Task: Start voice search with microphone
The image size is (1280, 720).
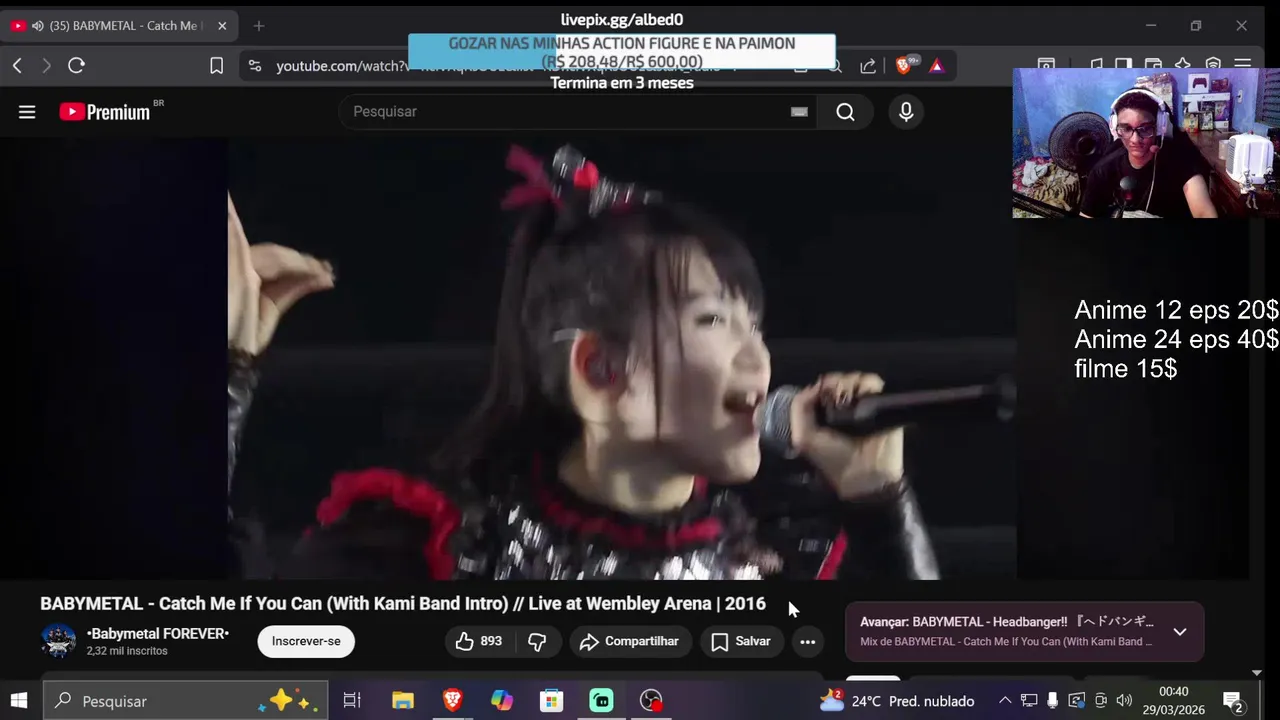Action: (906, 112)
